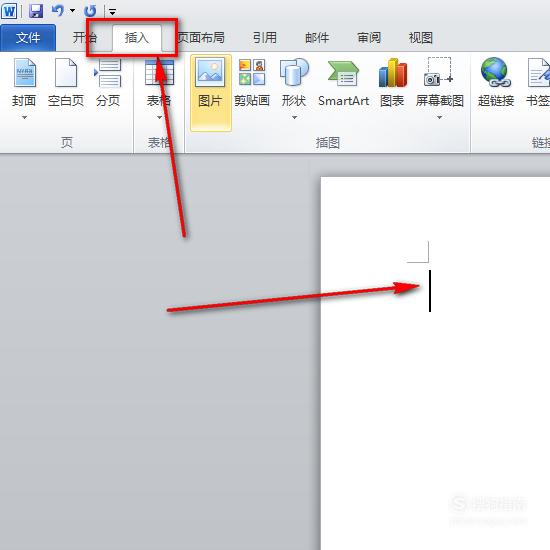Click the Word application icon
Viewport: 550px width, 550px height.
pos(8,11)
